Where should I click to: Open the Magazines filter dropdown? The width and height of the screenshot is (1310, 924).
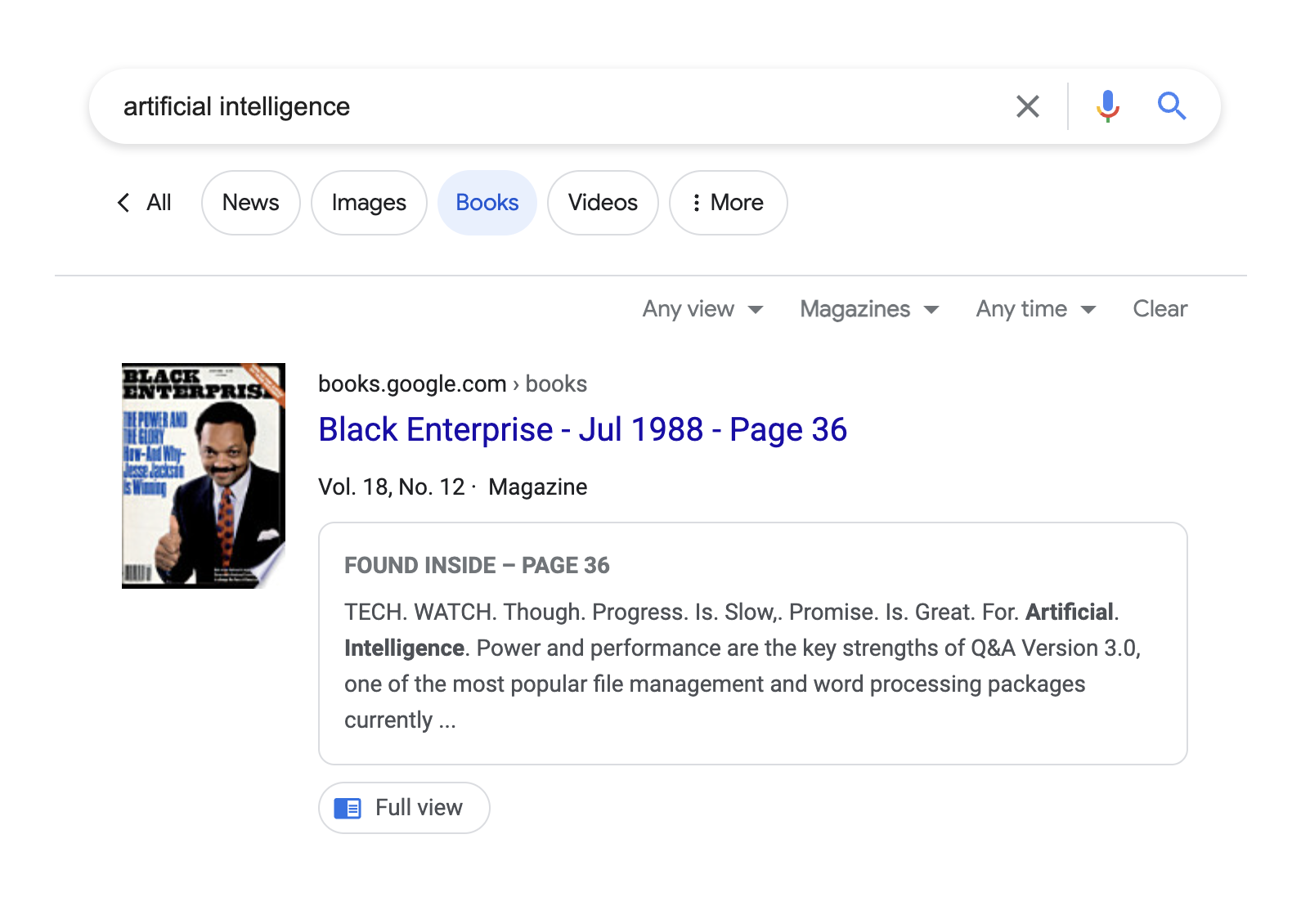pos(868,309)
